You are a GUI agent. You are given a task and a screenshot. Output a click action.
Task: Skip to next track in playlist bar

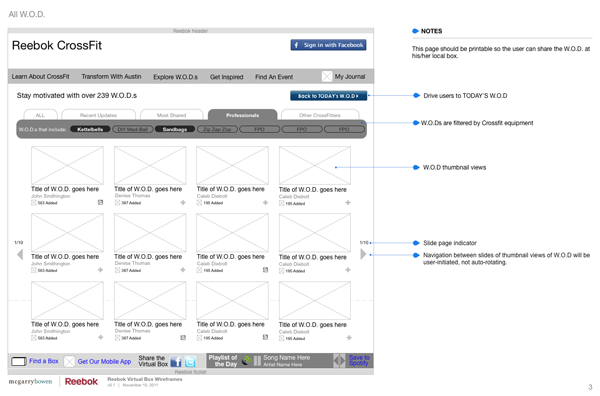pyautogui.click(x=342, y=360)
